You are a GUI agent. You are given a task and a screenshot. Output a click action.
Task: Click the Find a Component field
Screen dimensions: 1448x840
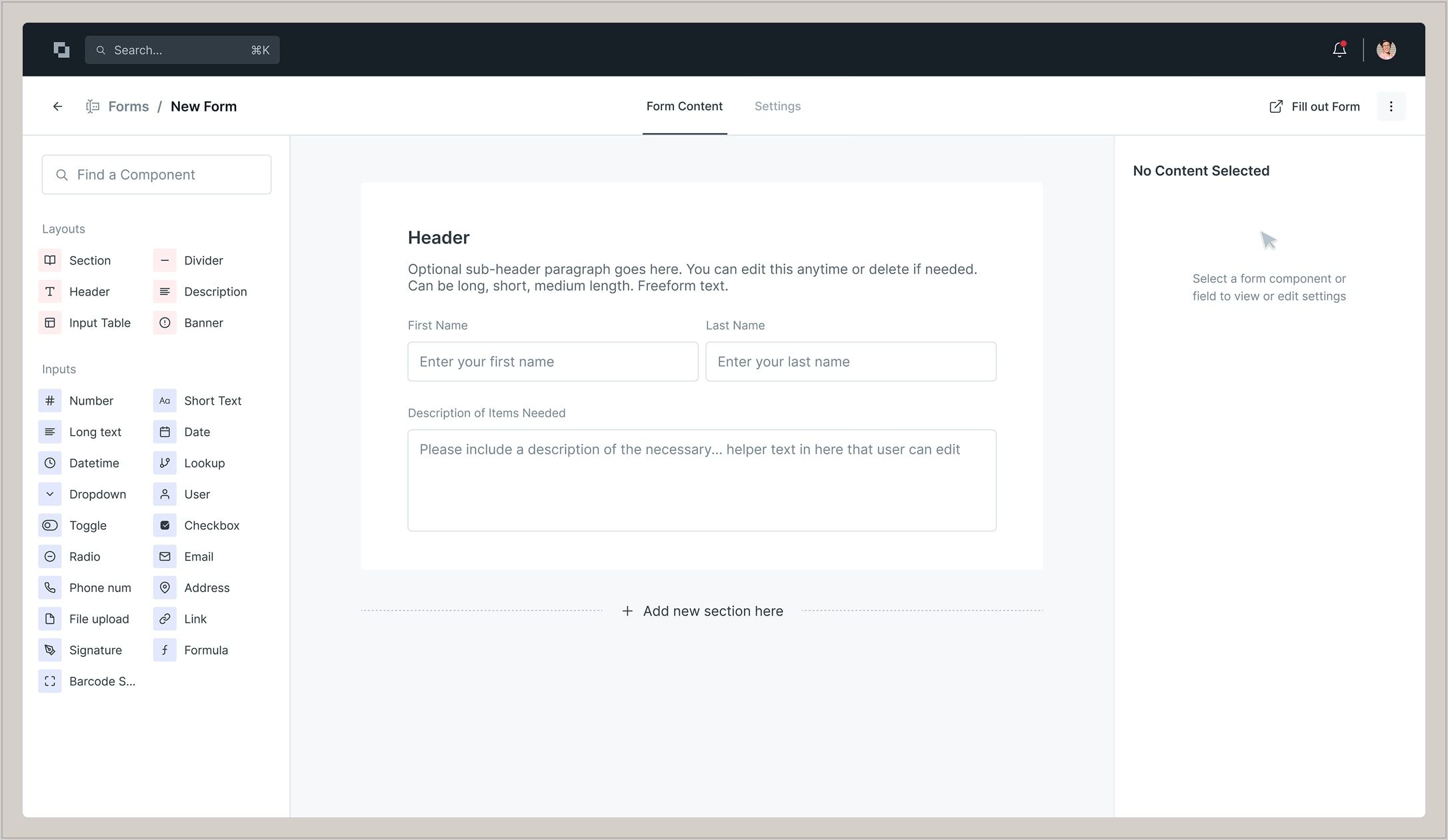(157, 175)
